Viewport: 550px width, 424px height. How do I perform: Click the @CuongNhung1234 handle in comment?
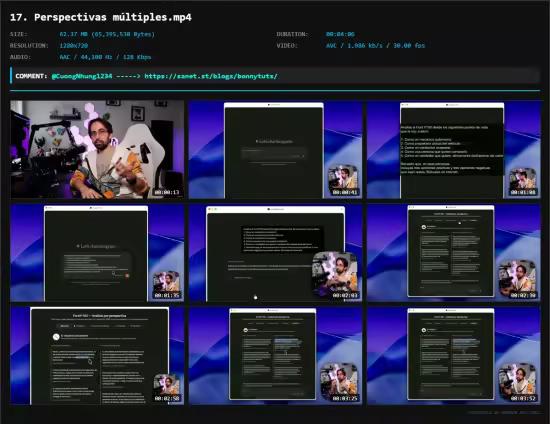pos(82,76)
